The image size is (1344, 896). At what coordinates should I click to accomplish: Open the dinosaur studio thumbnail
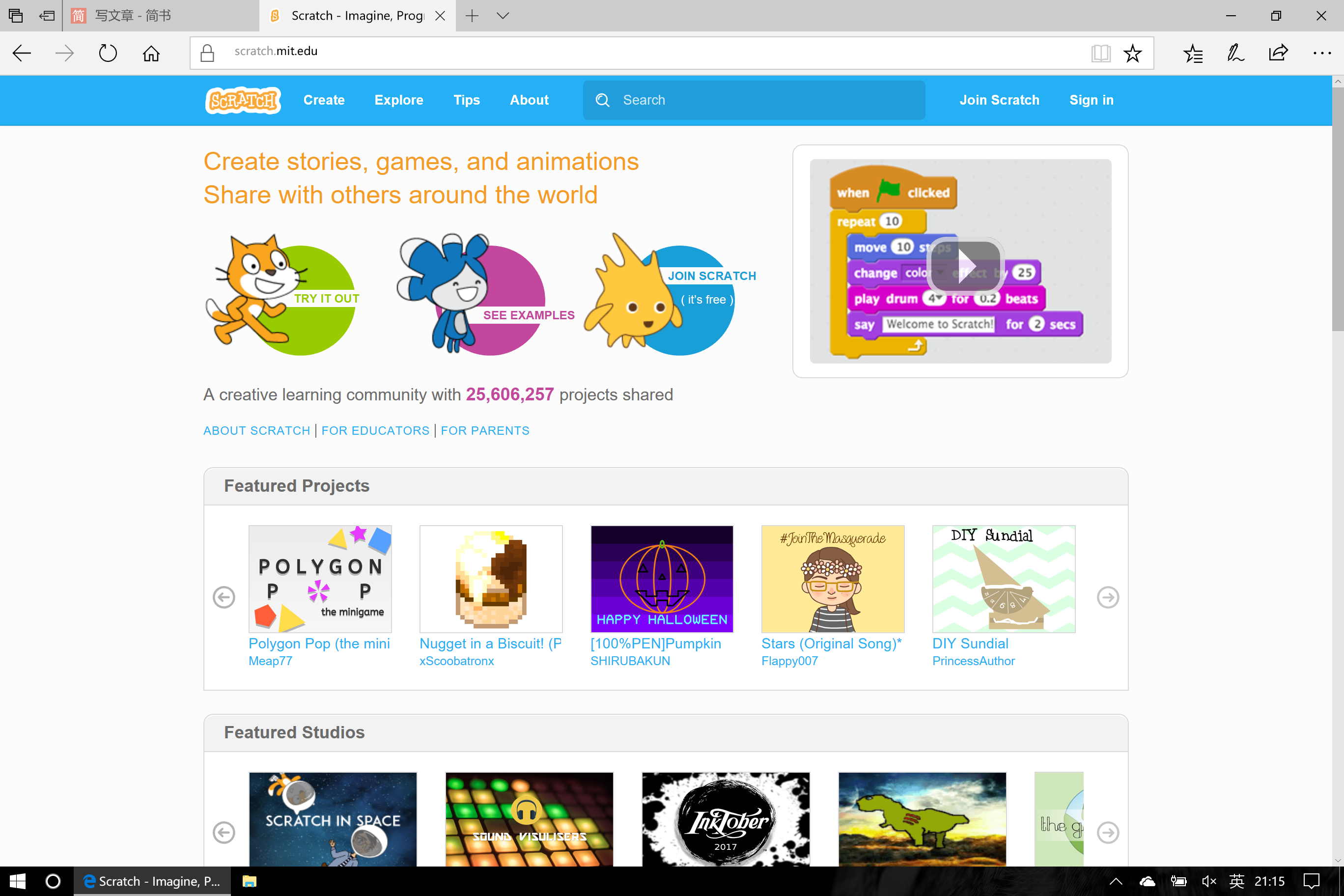pyautogui.click(x=923, y=819)
